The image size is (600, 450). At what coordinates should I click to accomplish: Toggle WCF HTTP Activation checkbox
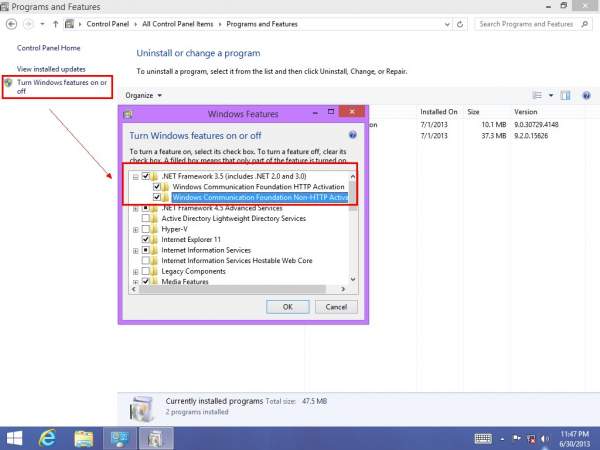[x=157, y=187]
